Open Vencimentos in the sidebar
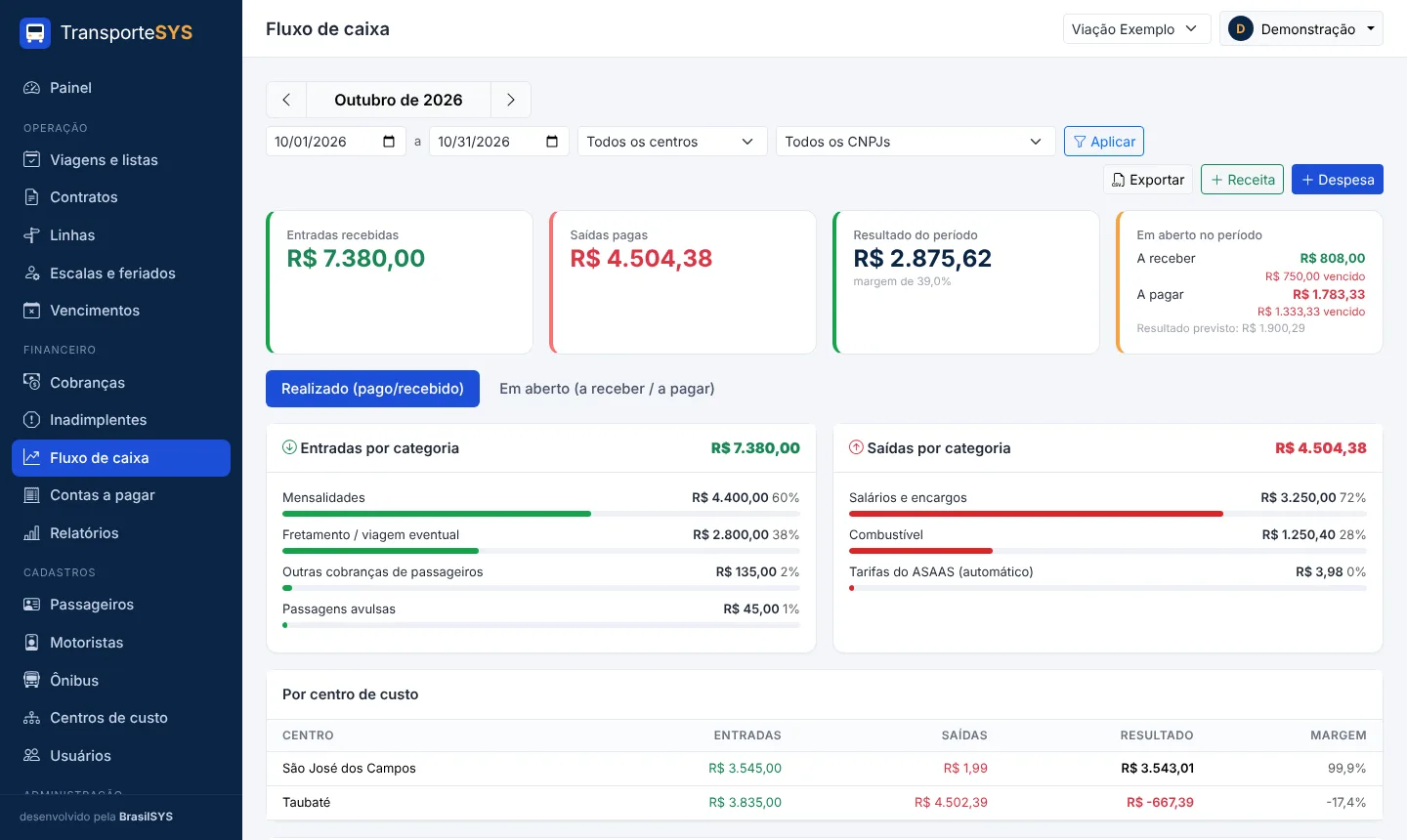The width and height of the screenshot is (1407, 840). coord(121,311)
